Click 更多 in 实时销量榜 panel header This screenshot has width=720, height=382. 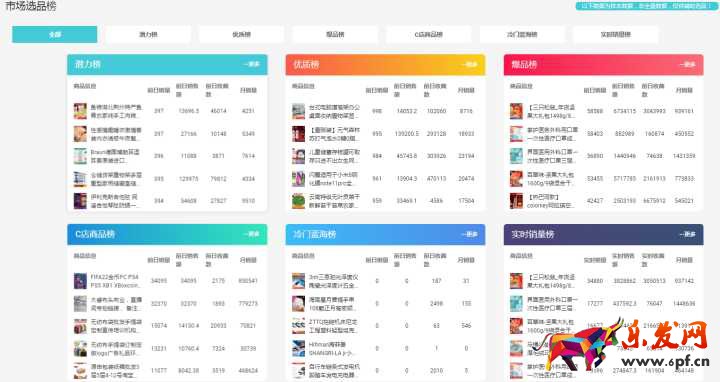point(687,234)
